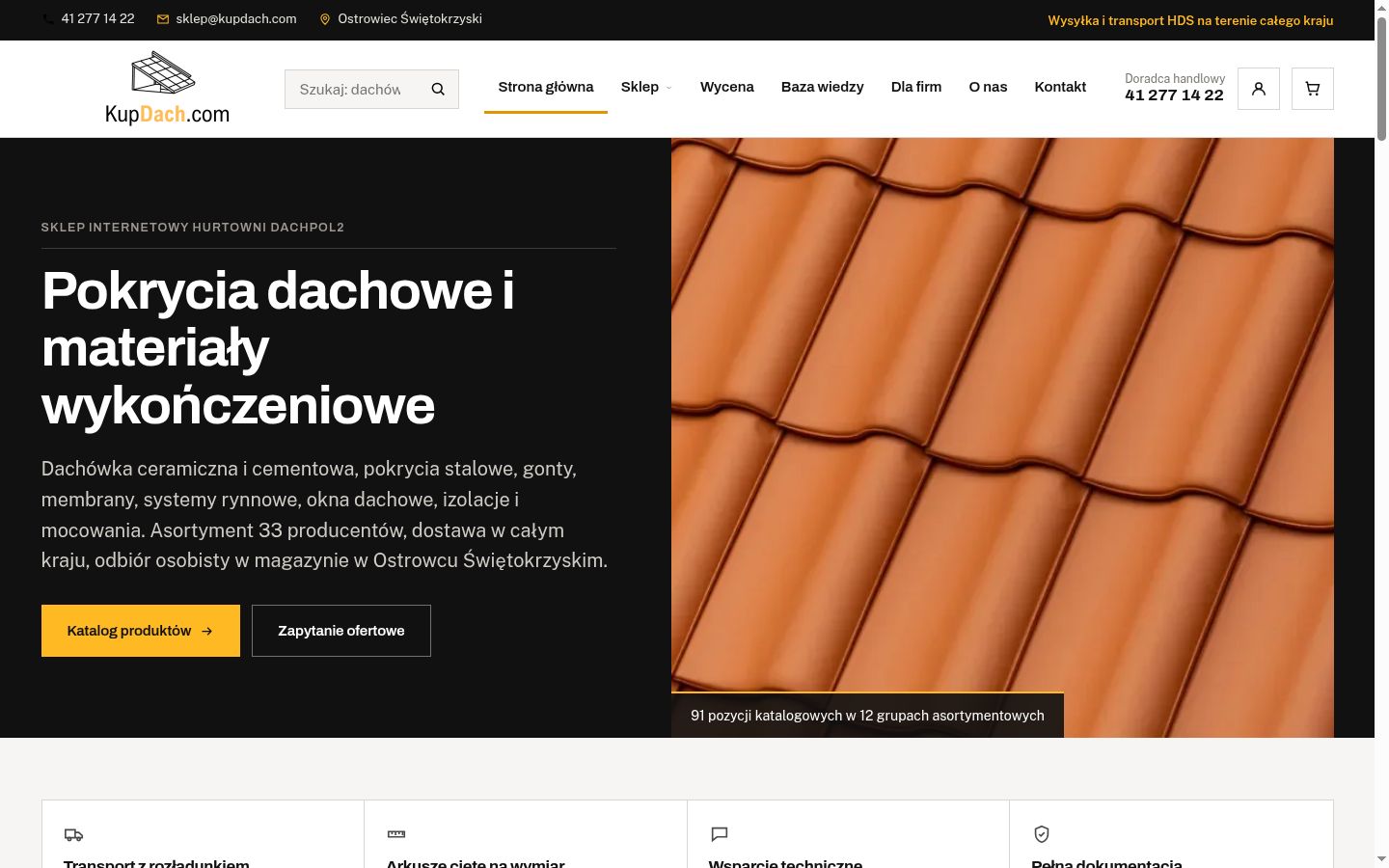
Task: Click the 'Doradca handlowy' label
Action: click(1175, 78)
